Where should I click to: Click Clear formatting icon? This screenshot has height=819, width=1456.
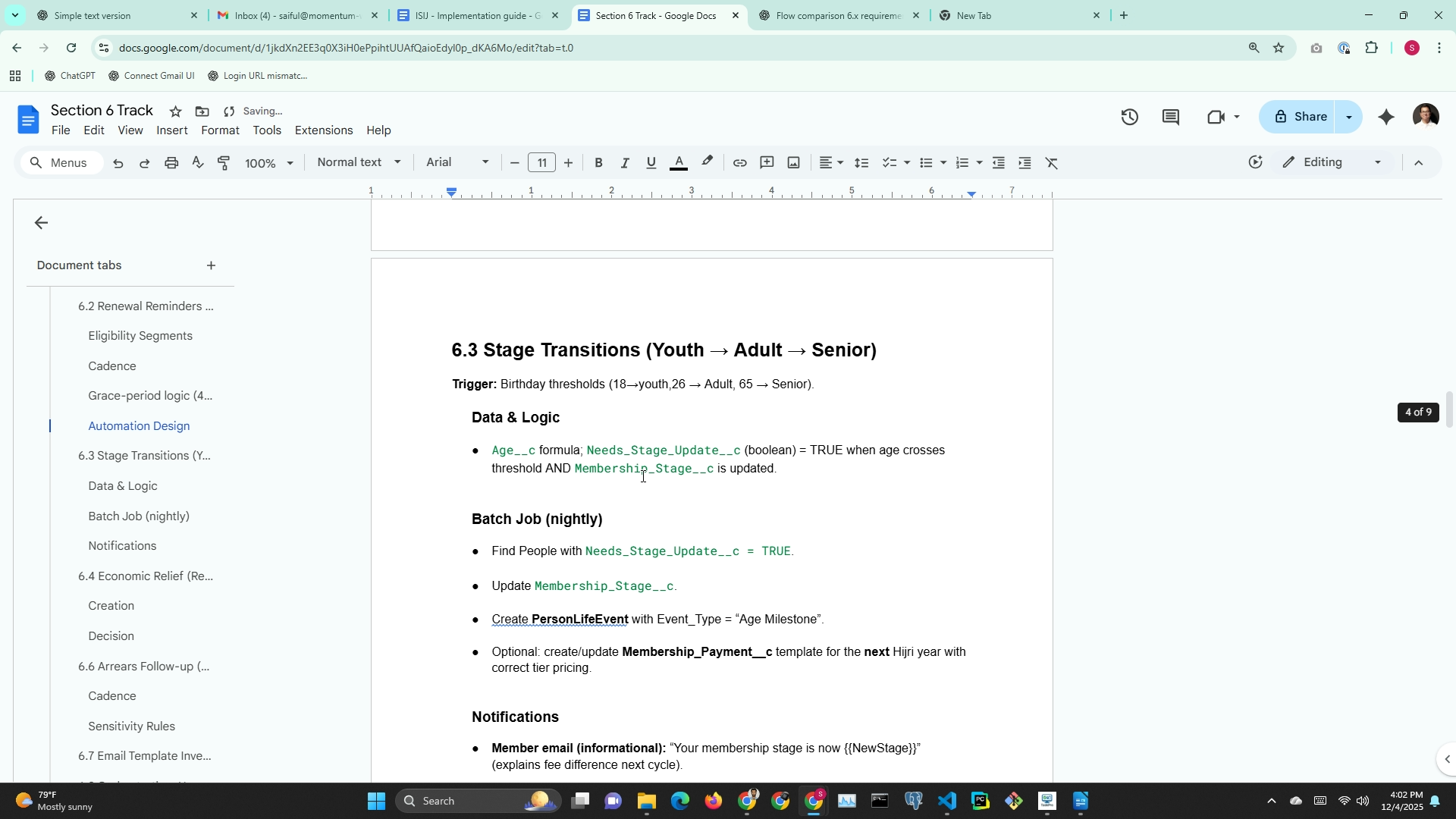point(1052,163)
